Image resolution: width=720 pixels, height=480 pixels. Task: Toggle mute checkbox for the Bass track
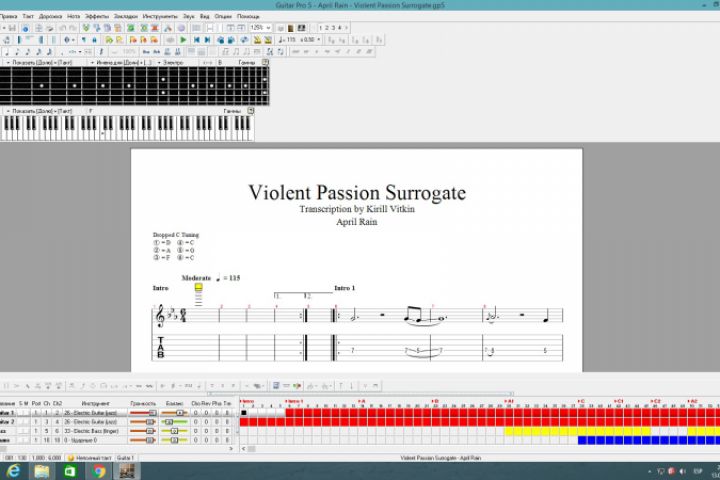tap(26, 431)
